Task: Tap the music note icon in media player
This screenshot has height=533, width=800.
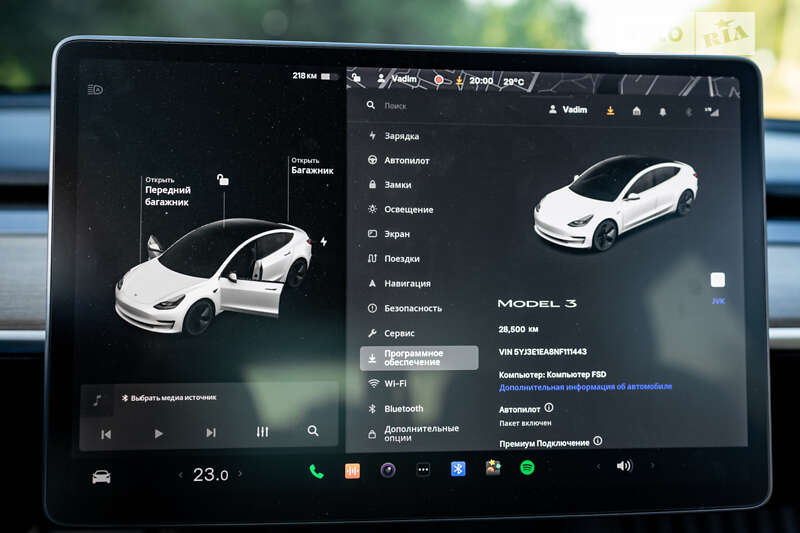Action: [x=97, y=400]
